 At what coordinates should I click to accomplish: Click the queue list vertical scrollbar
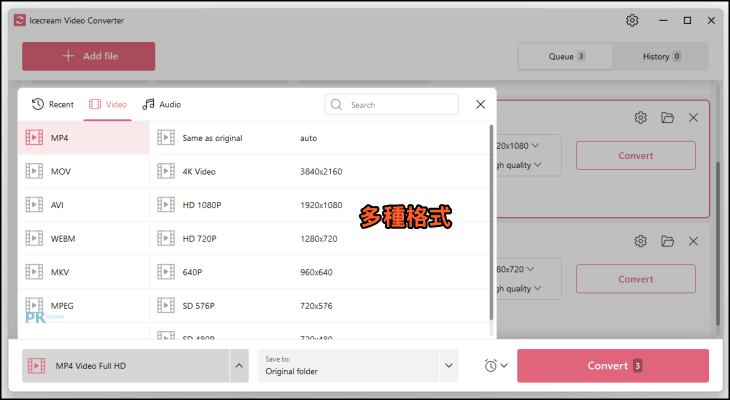pyautogui.click(x=717, y=243)
